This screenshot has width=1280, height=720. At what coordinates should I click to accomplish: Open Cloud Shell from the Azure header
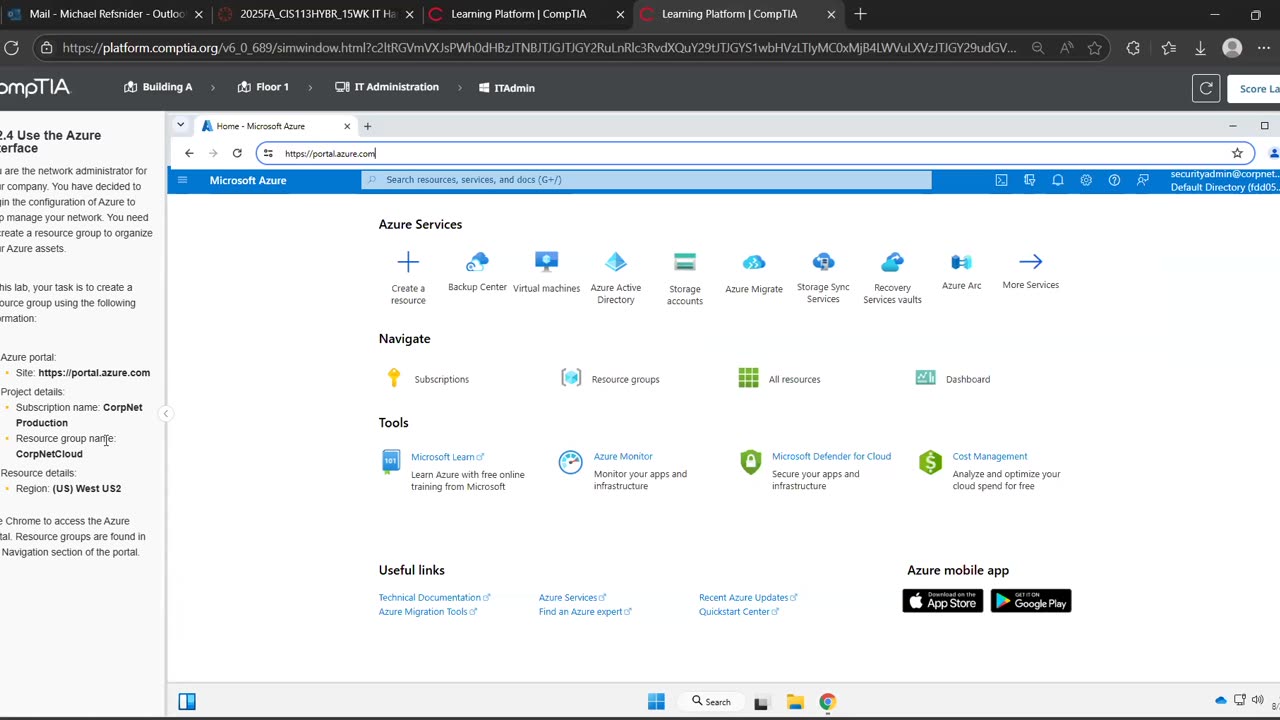(x=1001, y=180)
